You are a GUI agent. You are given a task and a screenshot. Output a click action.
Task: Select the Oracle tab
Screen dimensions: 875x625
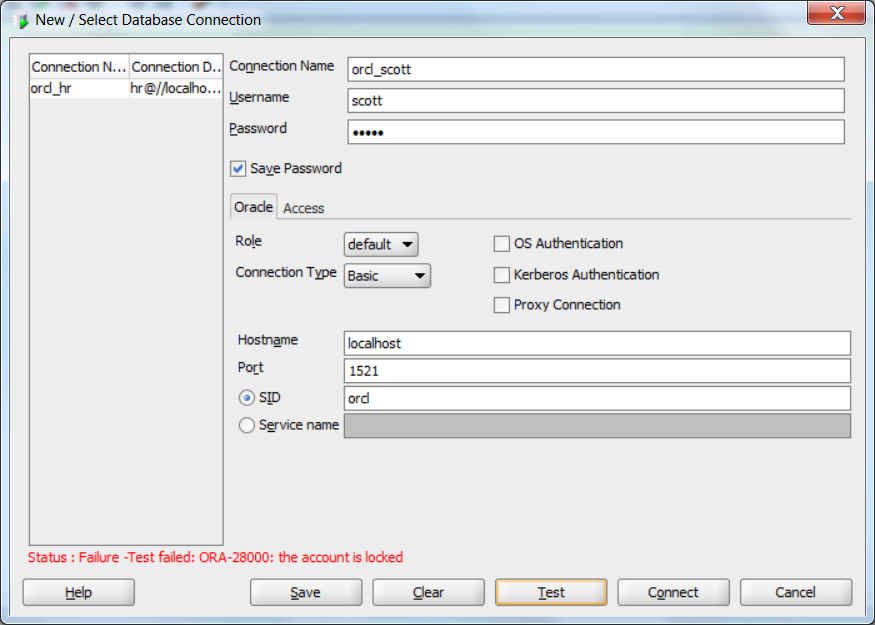tap(253, 206)
